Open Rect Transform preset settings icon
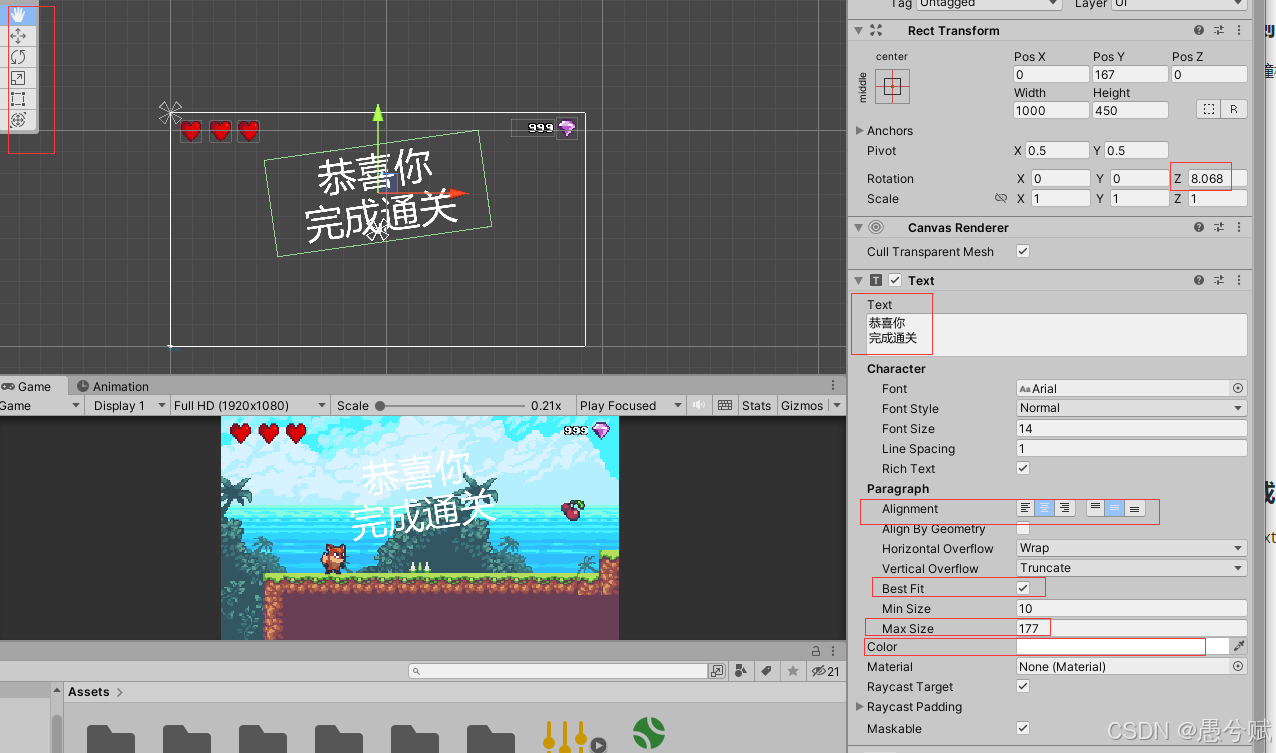 pos(1219,31)
